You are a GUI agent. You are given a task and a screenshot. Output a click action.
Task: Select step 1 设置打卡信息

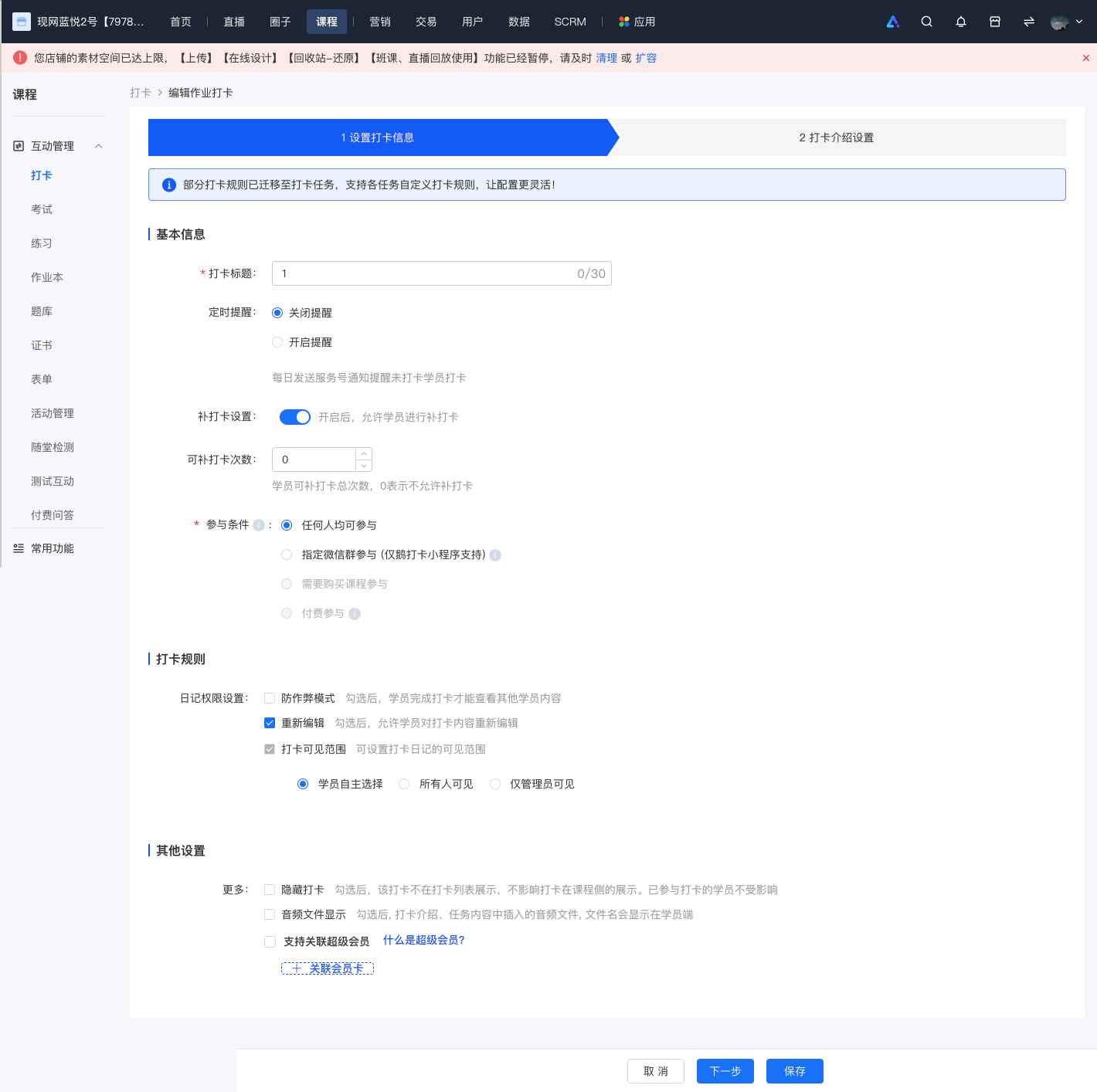378,137
